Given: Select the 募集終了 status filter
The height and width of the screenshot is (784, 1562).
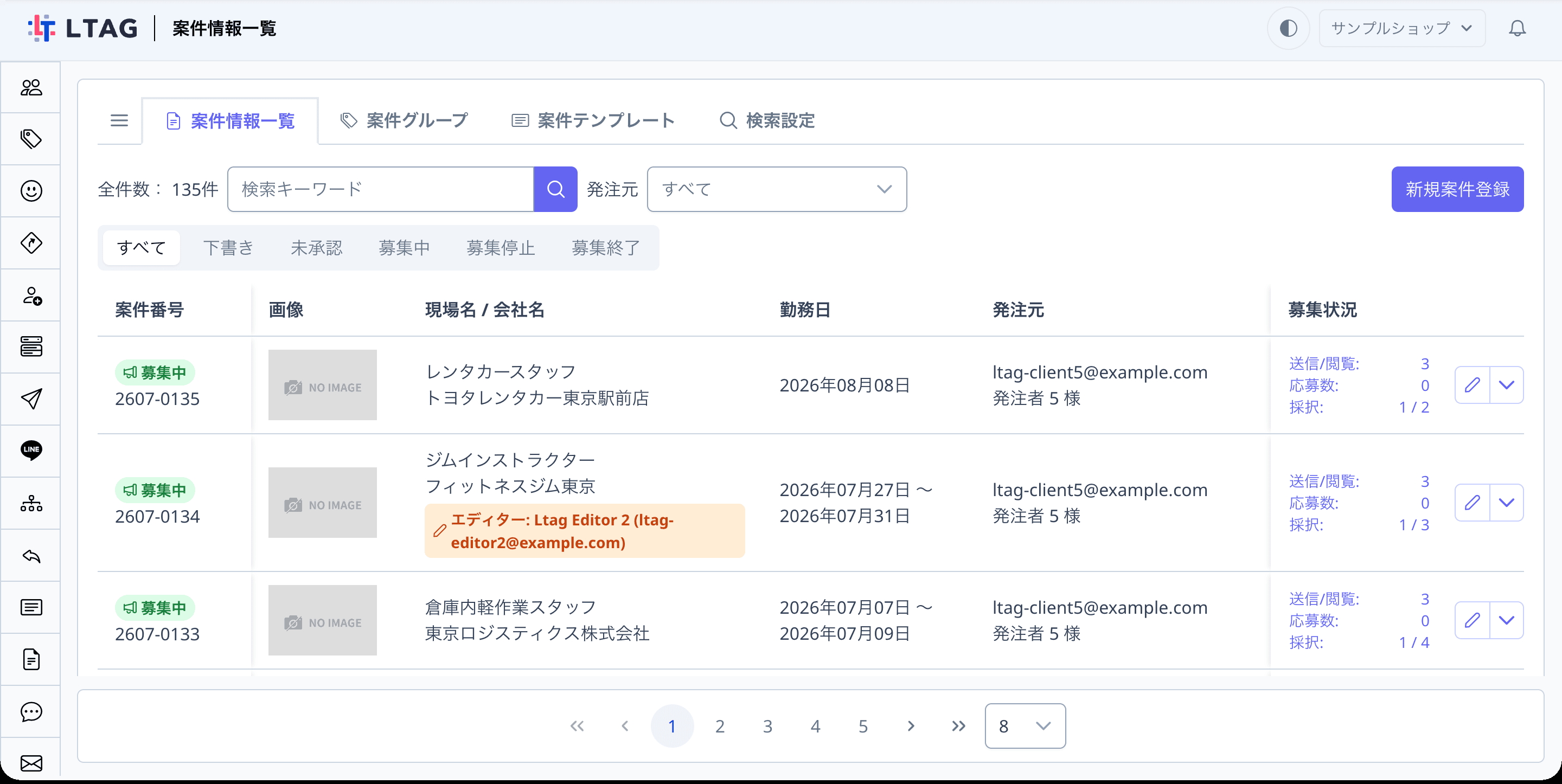Looking at the screenshot, I should click(605, 247).
